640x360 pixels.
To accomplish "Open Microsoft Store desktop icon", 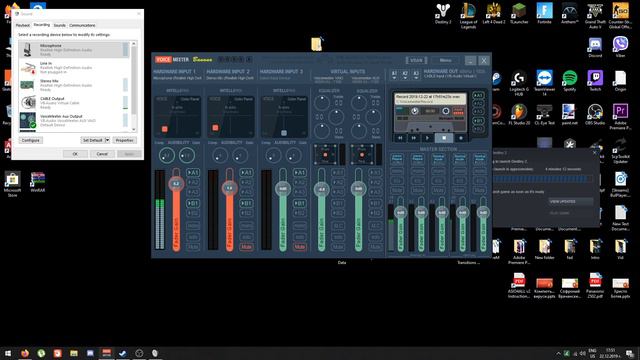I will [12, 184].
